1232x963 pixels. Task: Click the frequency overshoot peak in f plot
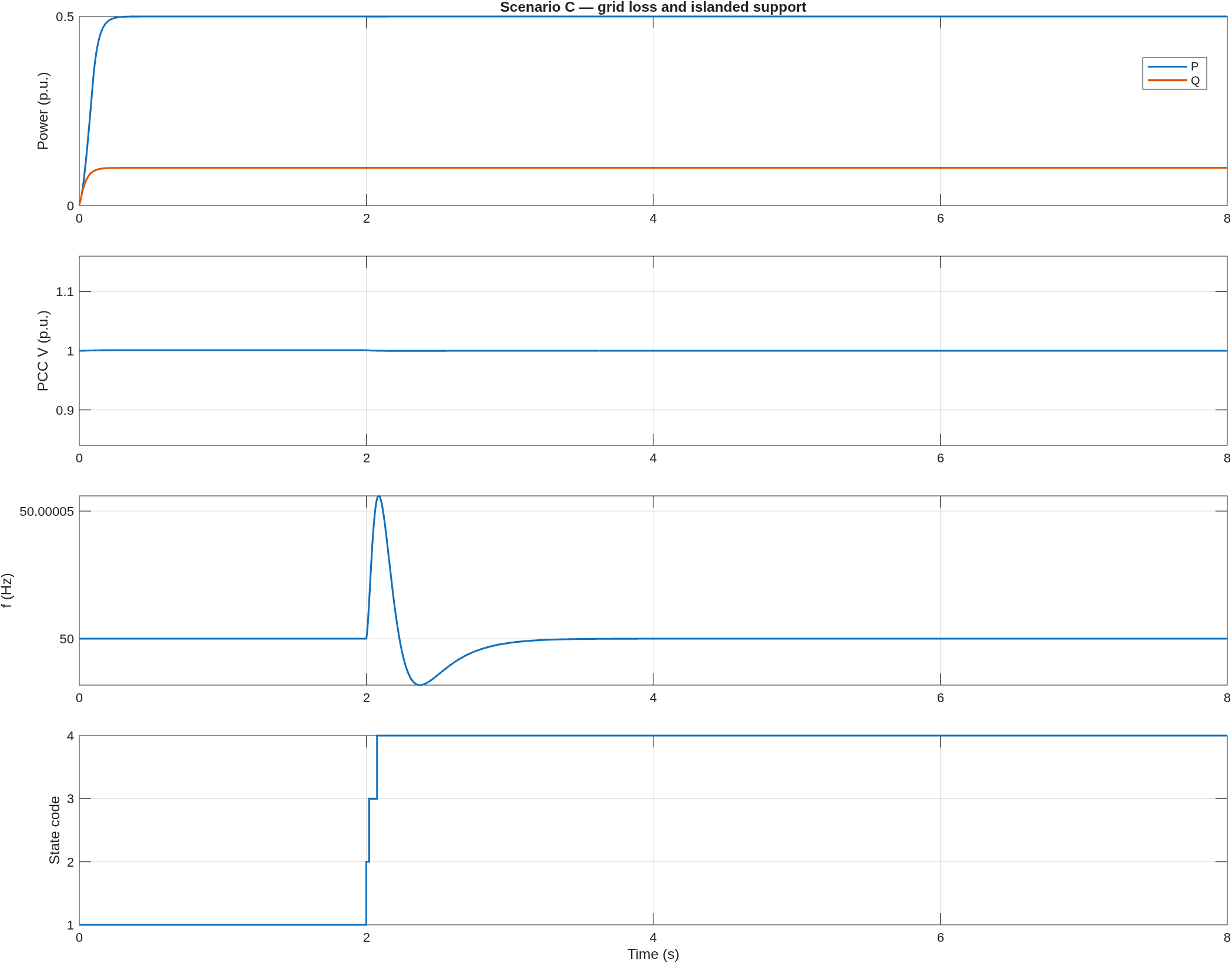[x=379, y=497]
